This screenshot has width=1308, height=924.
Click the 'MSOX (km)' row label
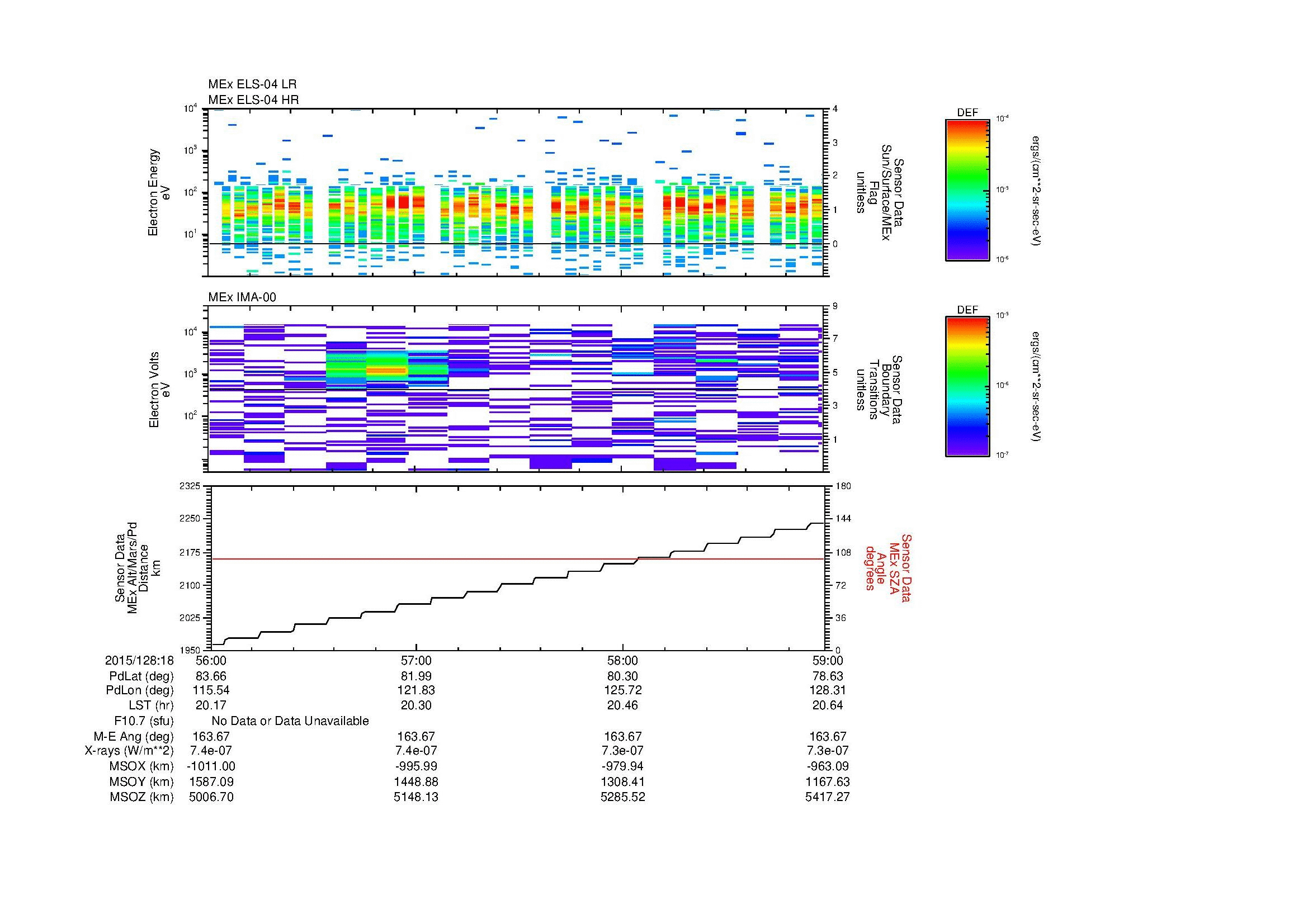141,766
